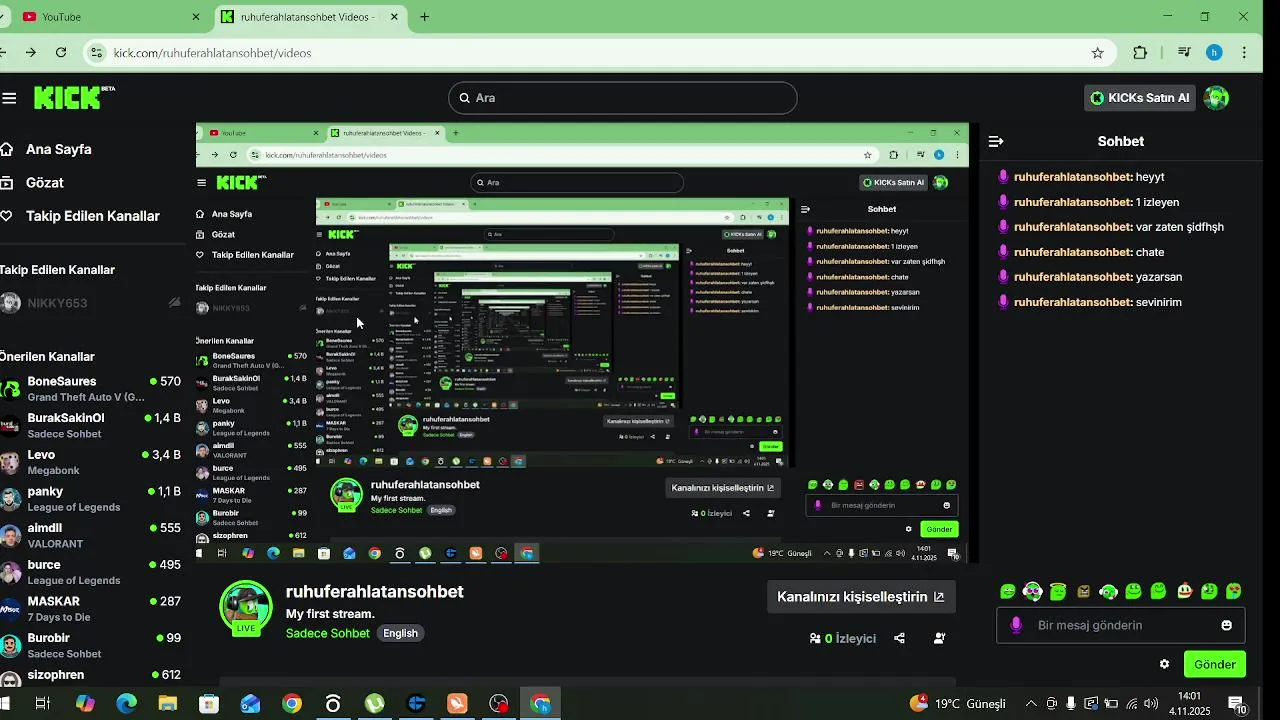Click the channel LIVE avatar
Image resolution: width=1280 pixels, height=720 pixels.
click(x=246, y=608)
